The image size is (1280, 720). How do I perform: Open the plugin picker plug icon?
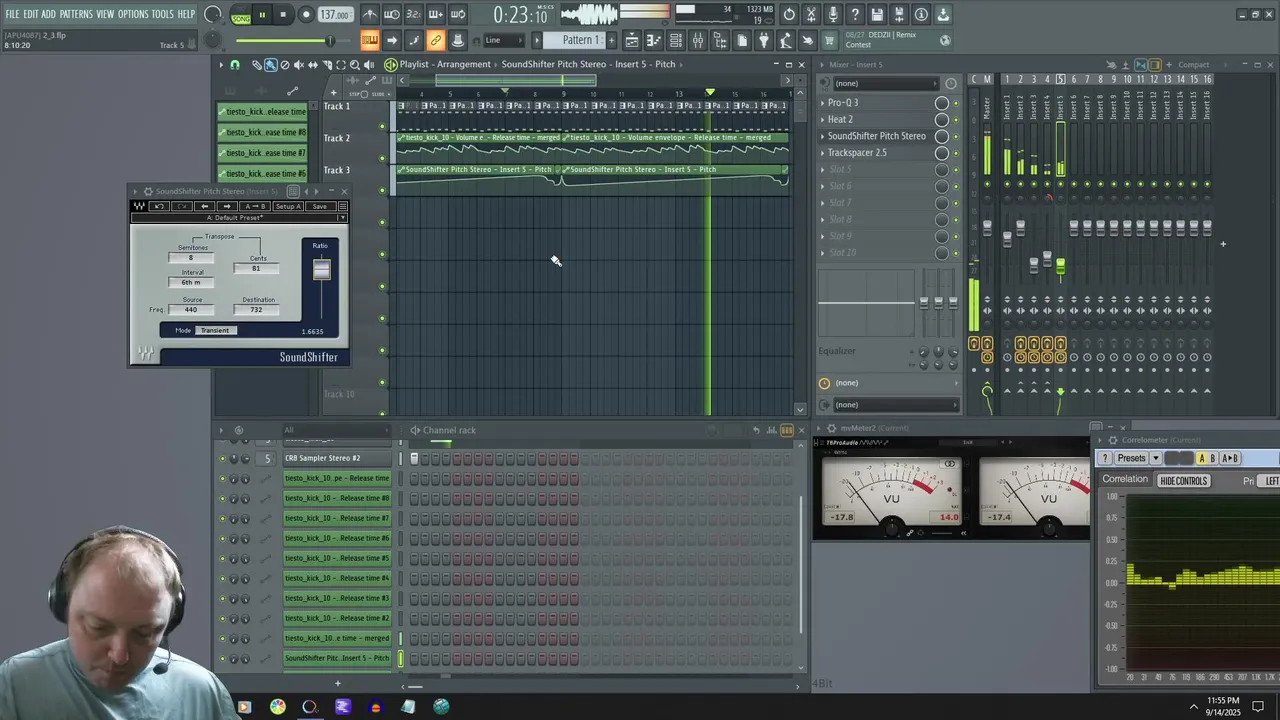pyautogui.click(x=764, y=40)
